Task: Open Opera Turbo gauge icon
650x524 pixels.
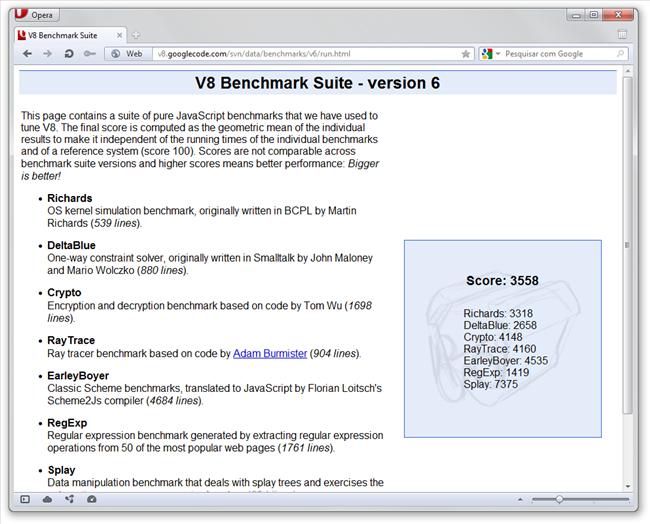Action: [x=92, y=500]
